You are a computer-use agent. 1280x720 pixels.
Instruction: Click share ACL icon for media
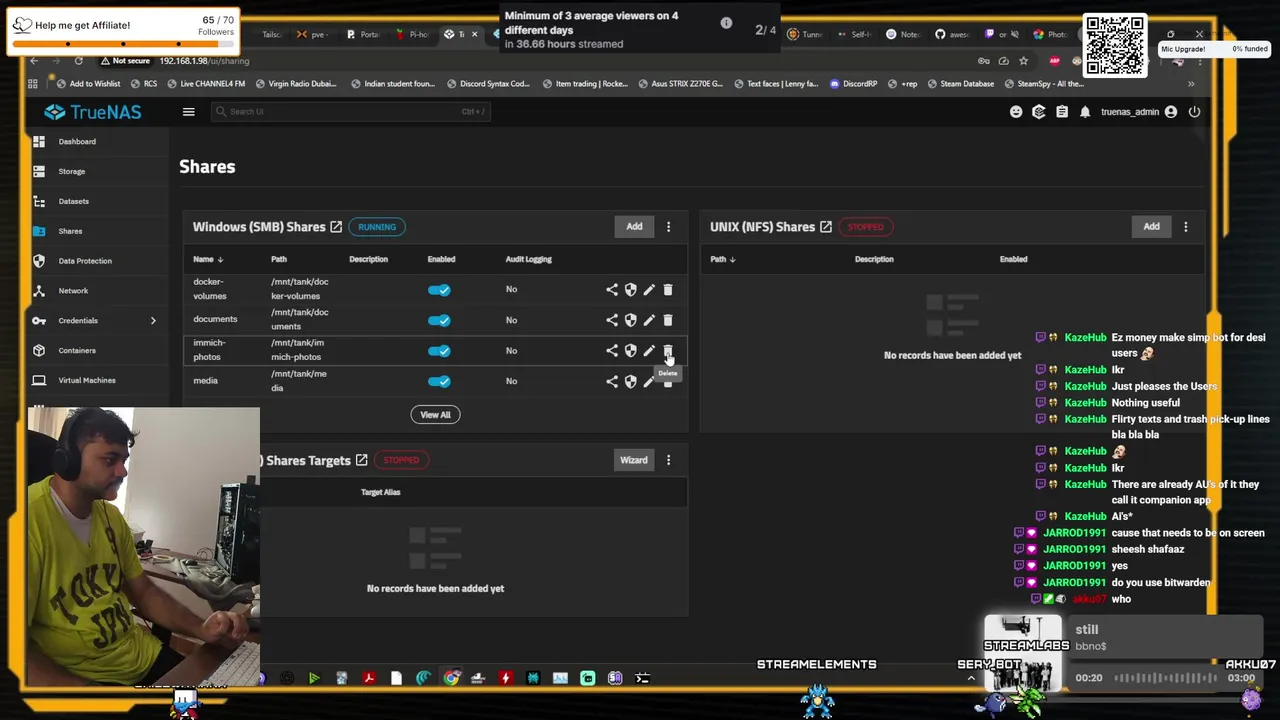point(612,381)
